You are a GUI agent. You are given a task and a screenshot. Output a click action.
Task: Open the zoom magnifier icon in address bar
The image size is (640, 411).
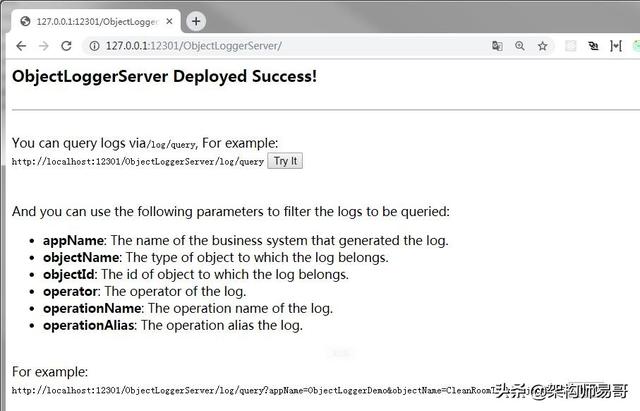coord(520,46)
